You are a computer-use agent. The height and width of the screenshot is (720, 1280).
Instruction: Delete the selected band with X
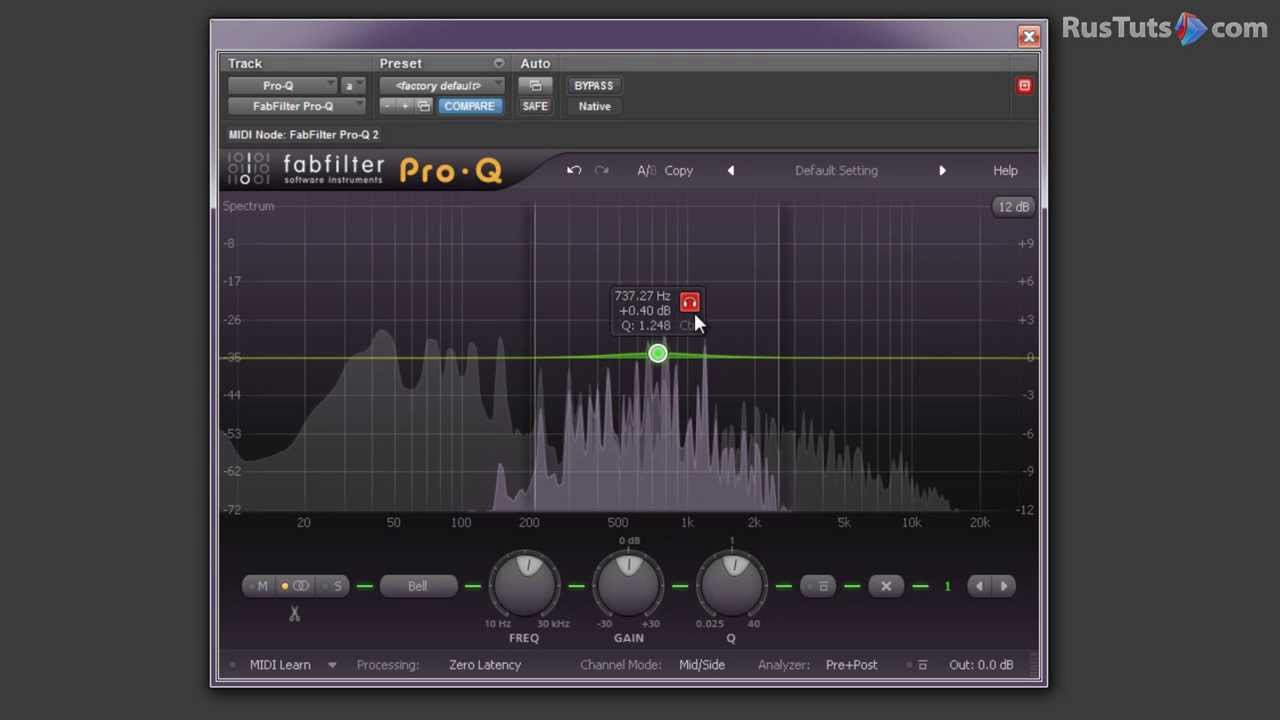(886, 586)
